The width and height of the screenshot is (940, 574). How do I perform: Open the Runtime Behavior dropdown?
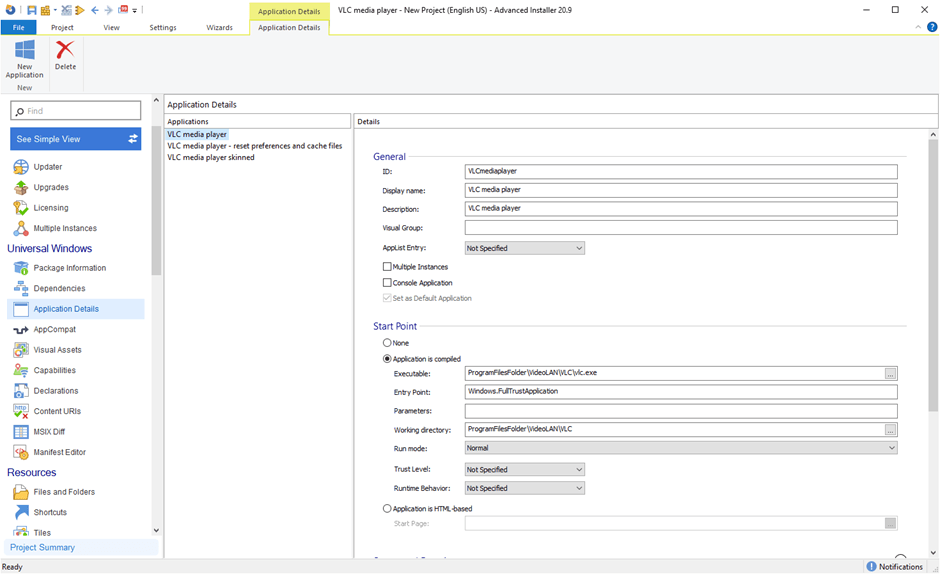point(525,488)
